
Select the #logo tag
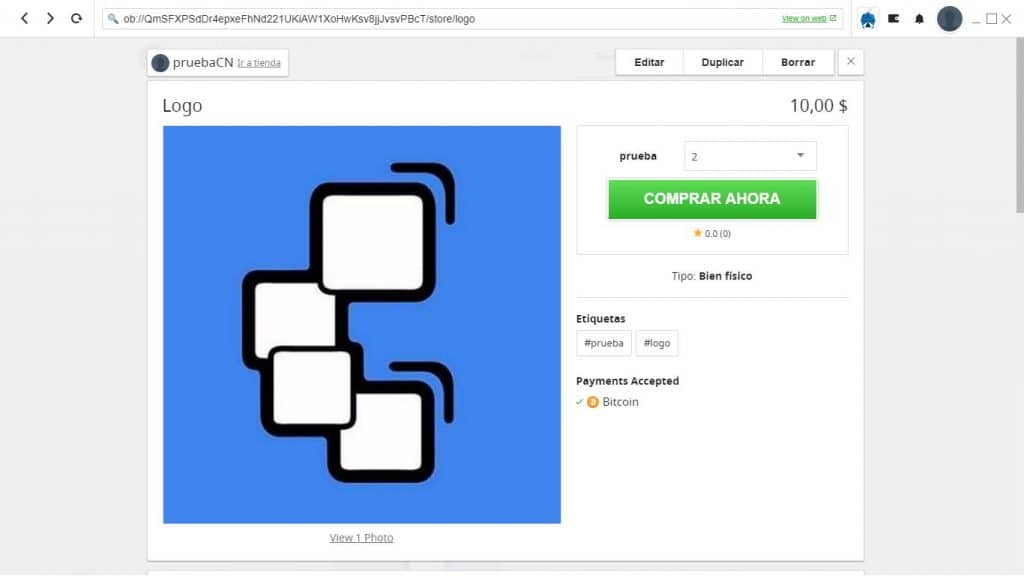[657, 343]
